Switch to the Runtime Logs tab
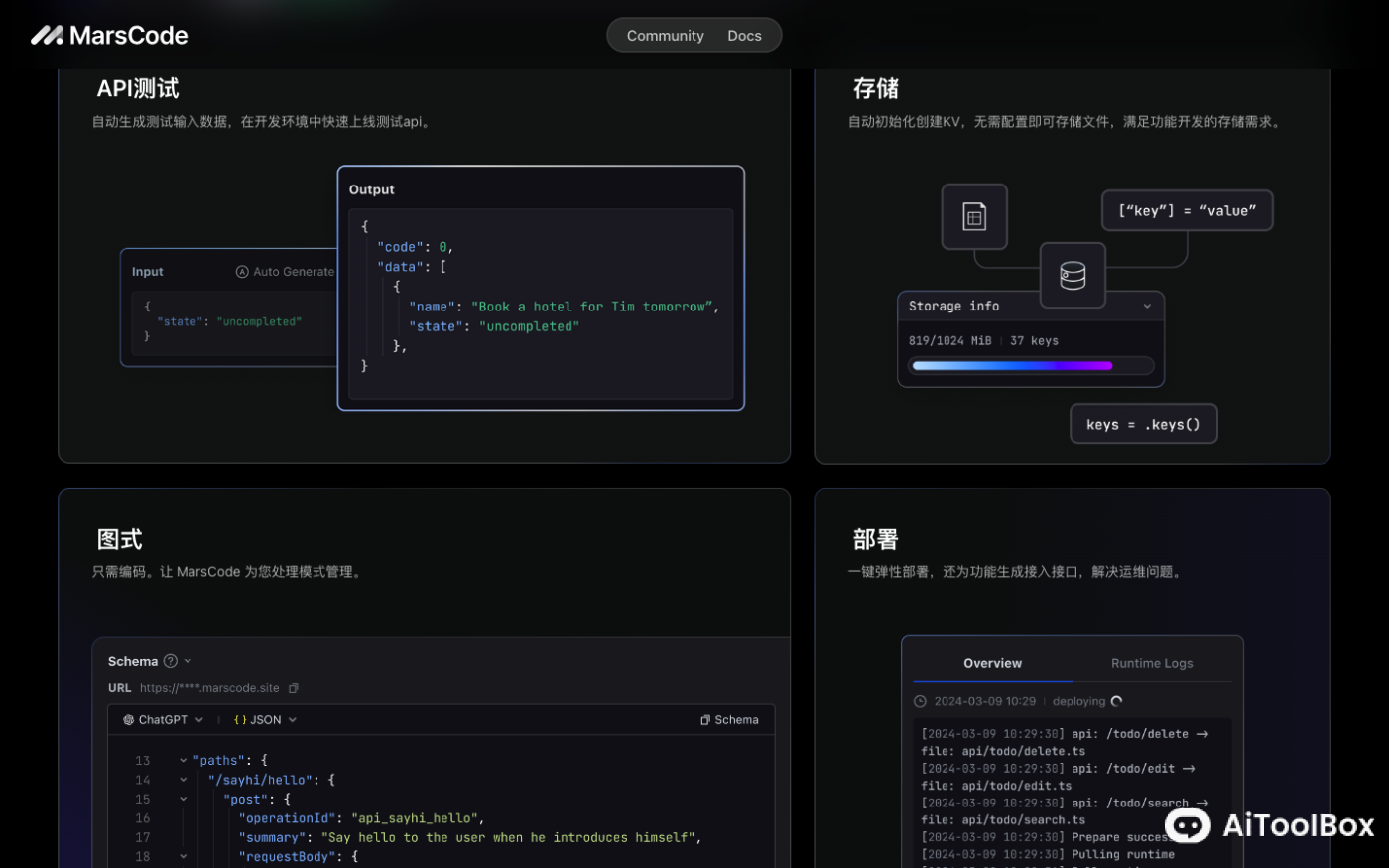Image resolution: width=1389 pixels, height=868 pixels. (x=1151, y=663)
